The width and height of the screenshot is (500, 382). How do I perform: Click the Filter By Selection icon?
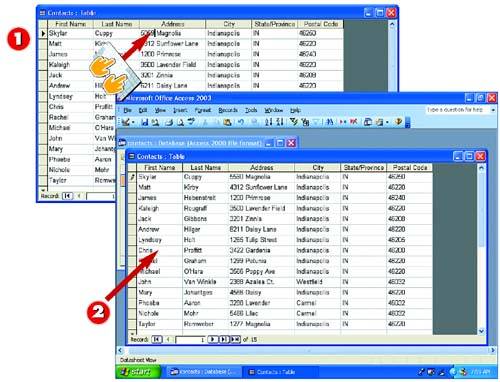tap(293, 122)
